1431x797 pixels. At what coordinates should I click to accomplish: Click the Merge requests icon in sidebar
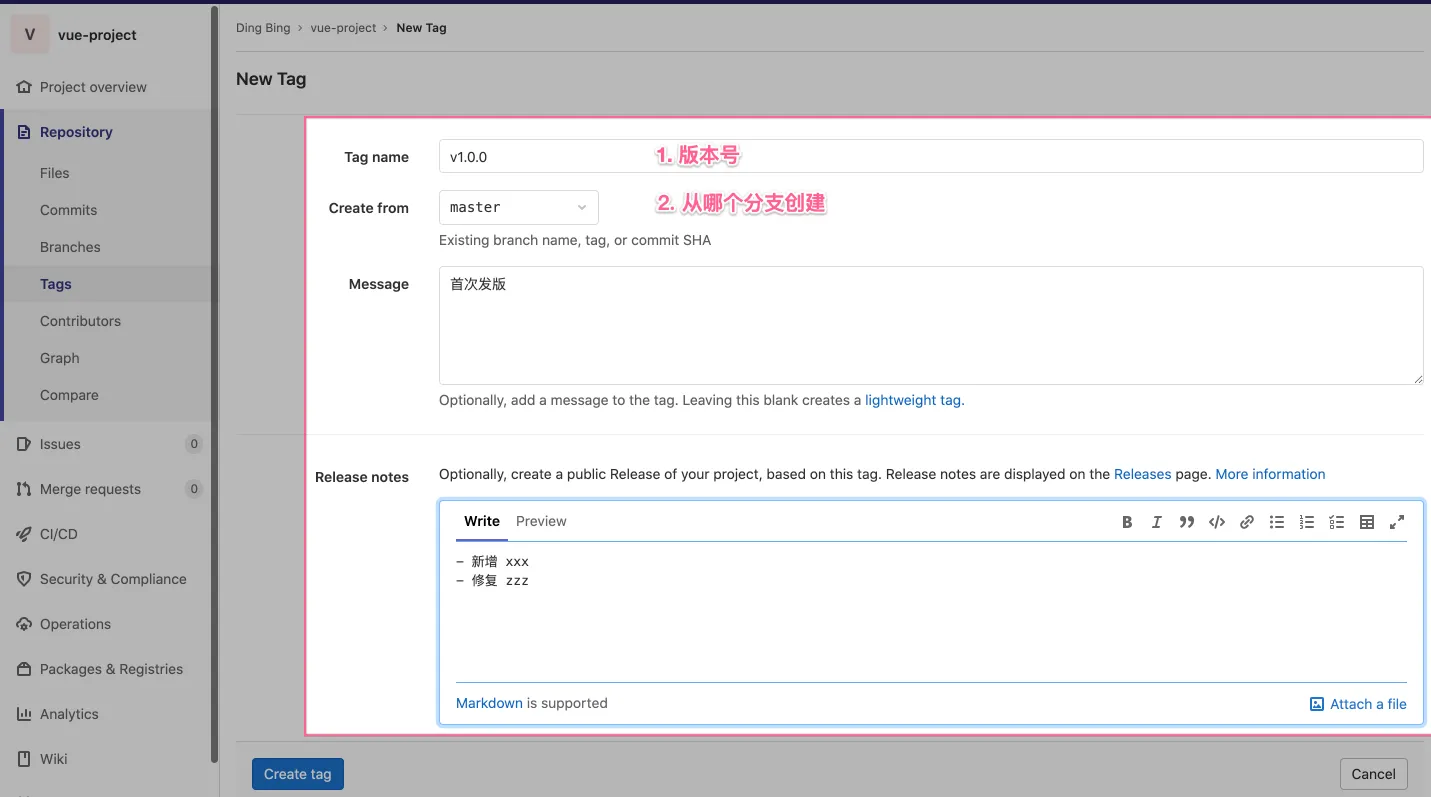click(24, 489)
